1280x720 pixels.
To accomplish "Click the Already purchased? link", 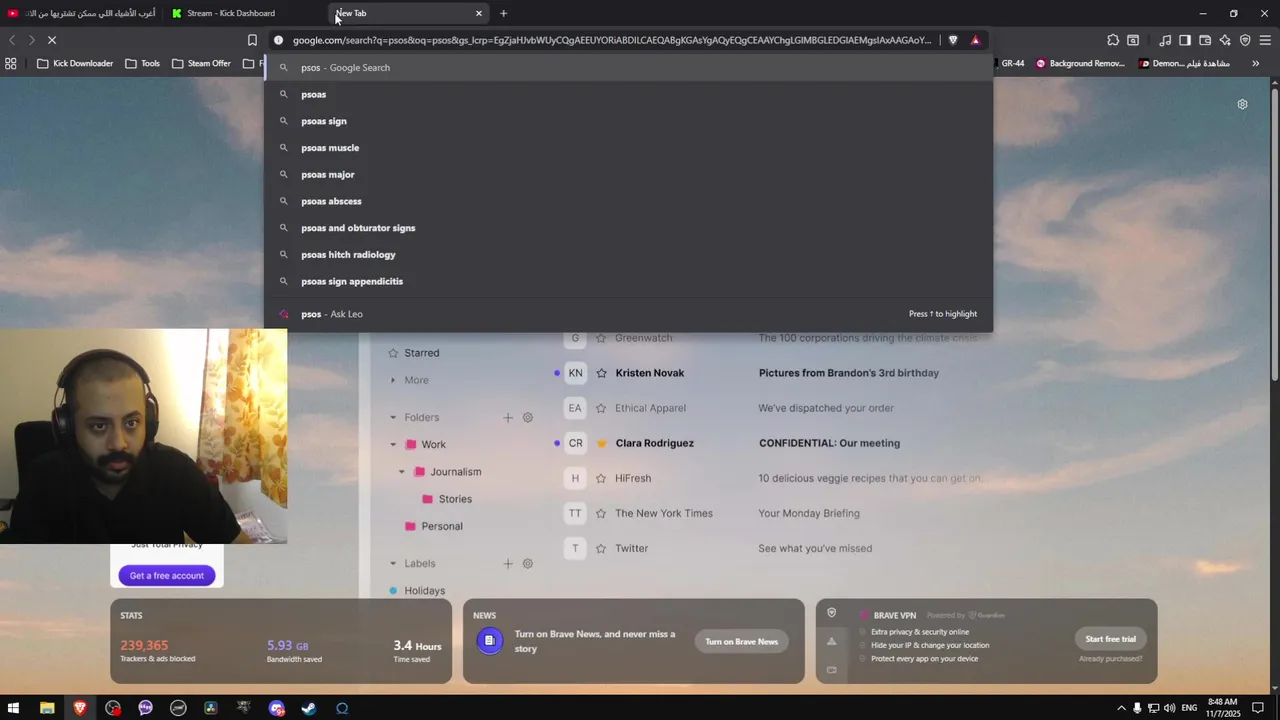I will tap(1110, 659).
